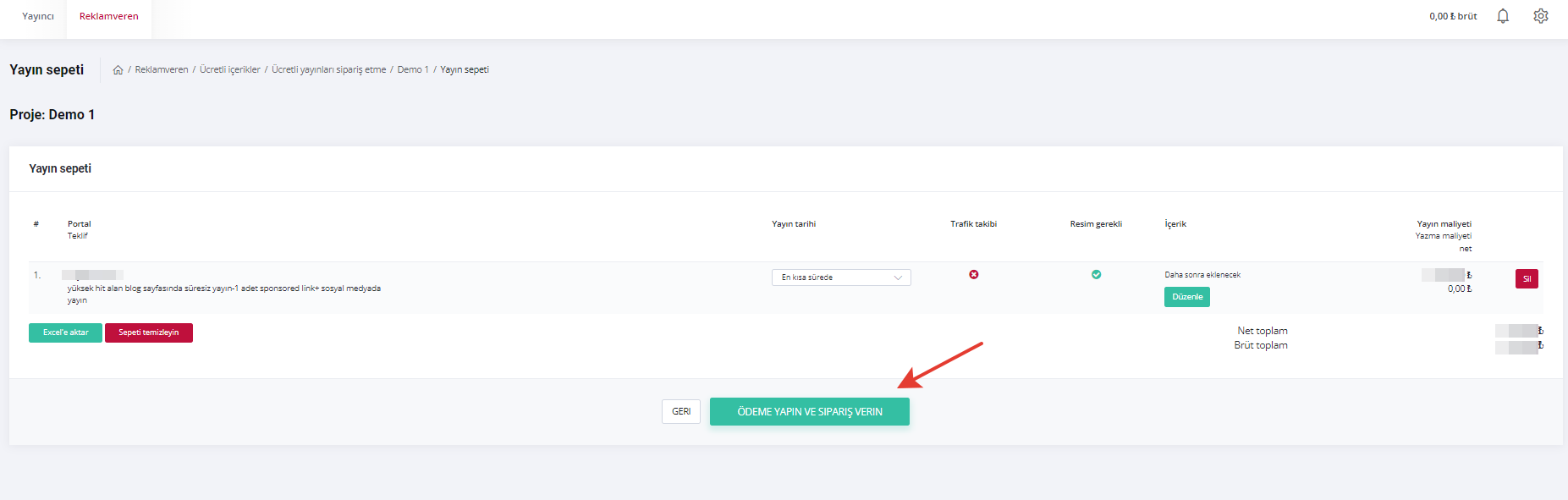Viewport: 1568px width, 500px height.
Task: Navigate to Ücretli içerikler breadcrumb
Action: coord(229,70)
